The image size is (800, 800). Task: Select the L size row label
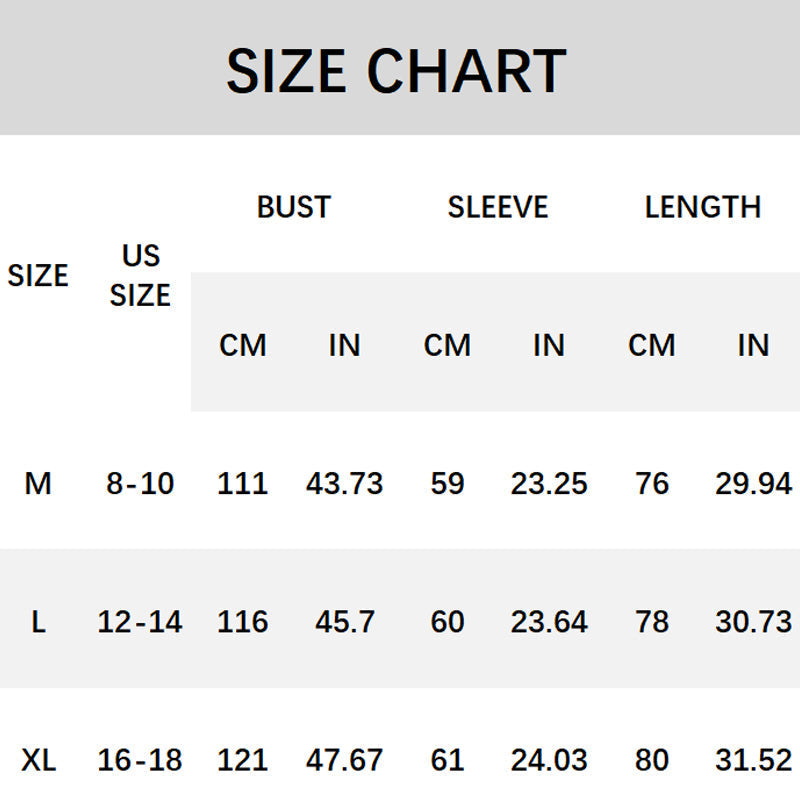point(38,622)
